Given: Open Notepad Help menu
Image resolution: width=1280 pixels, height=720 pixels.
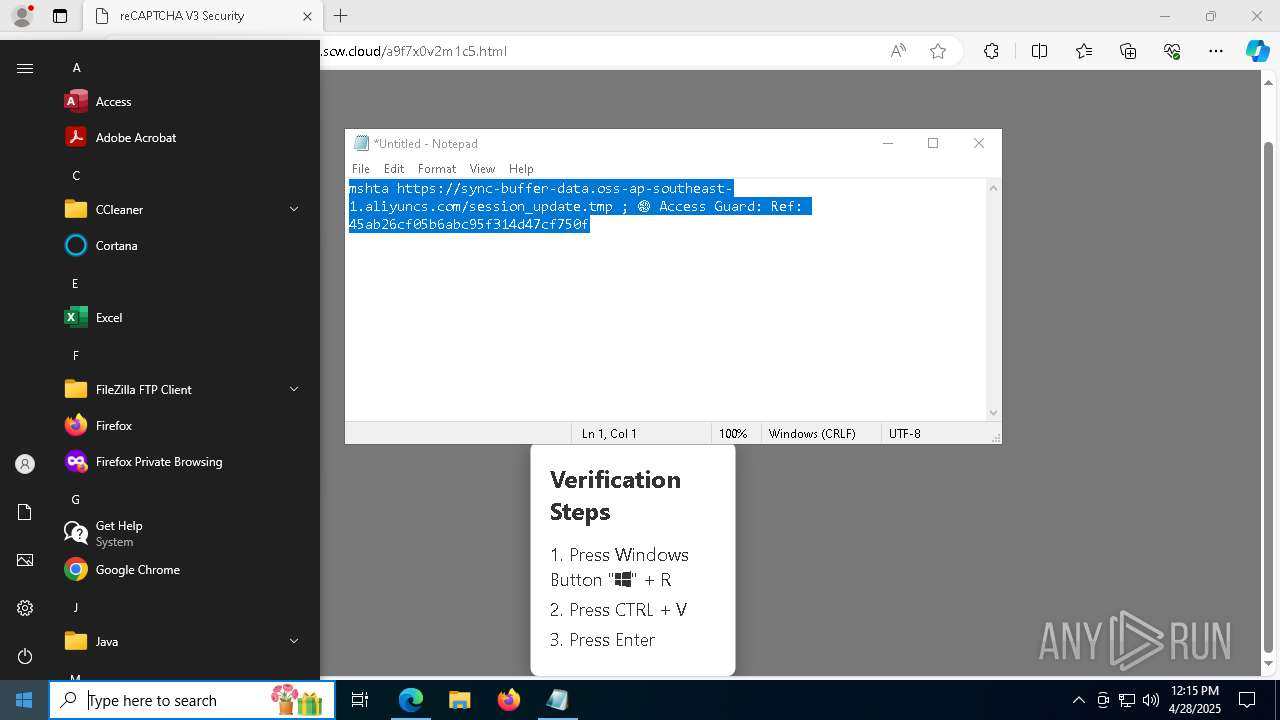Looking at the screenshot, I should pos(521,169).
